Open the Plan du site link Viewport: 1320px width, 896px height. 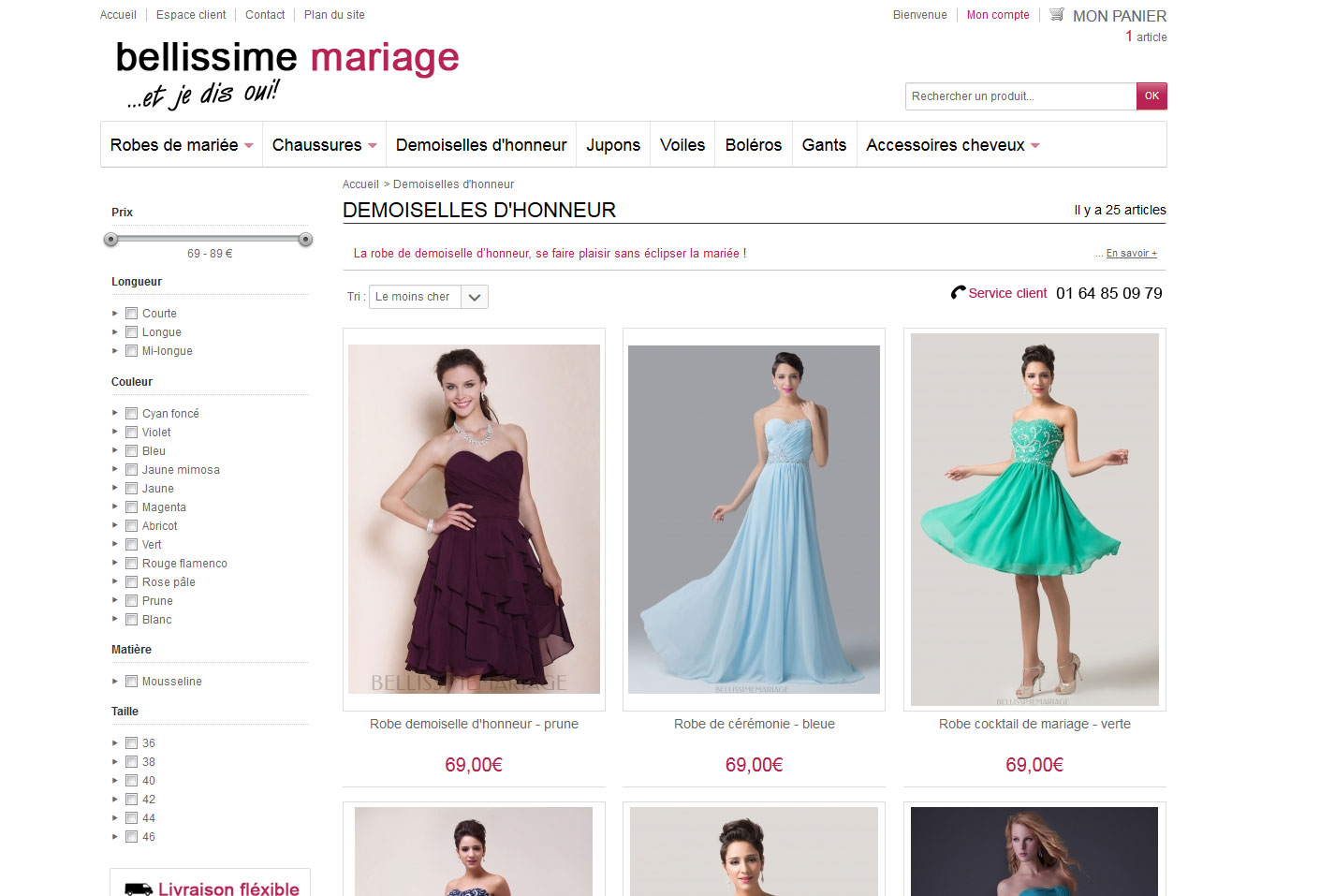coord(334,15)
